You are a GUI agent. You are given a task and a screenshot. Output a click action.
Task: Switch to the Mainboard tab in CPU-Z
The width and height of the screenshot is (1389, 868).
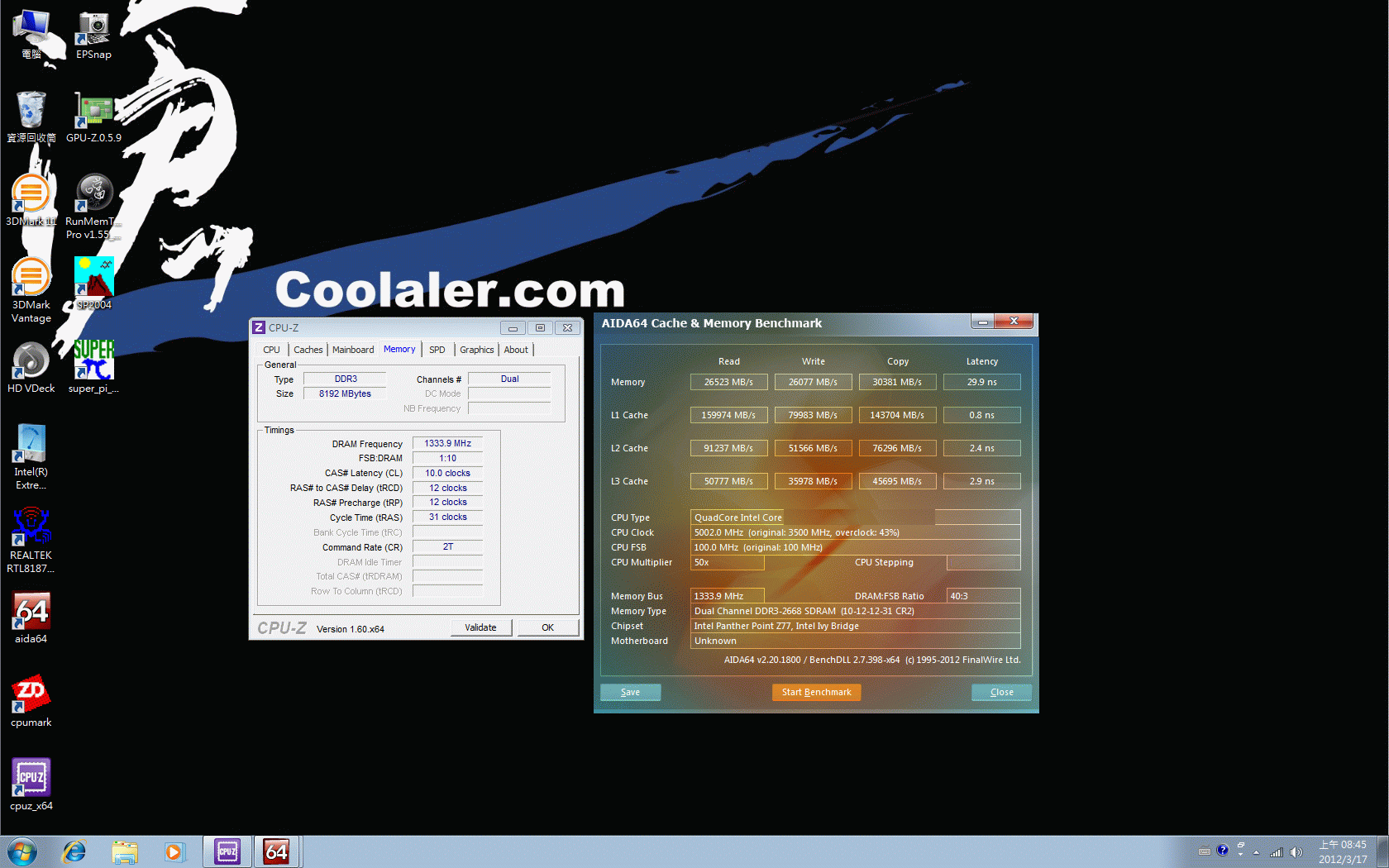click(353, 350)
